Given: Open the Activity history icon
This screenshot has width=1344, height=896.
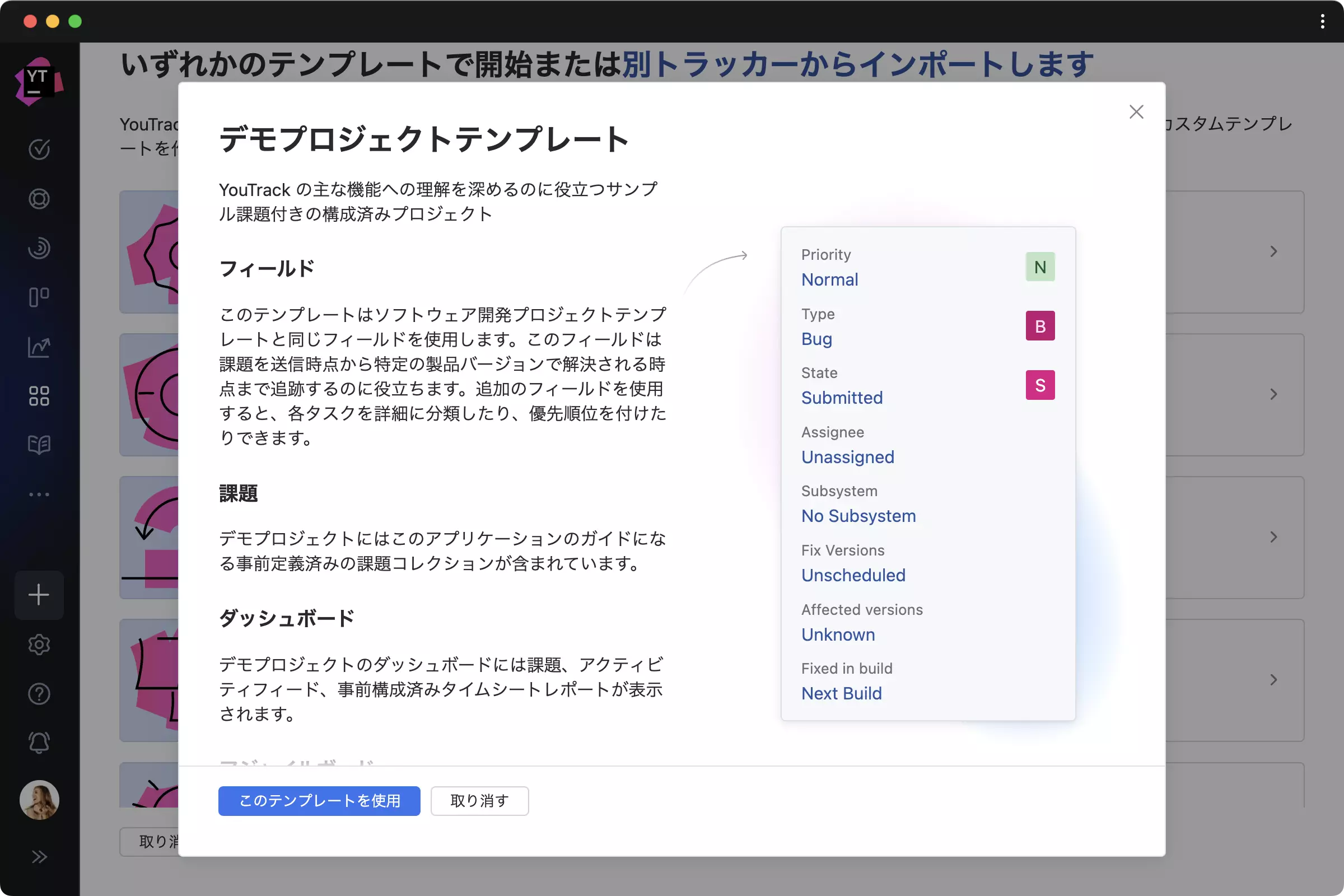Looking at the screenshot, I should click(x=39, y=248).
